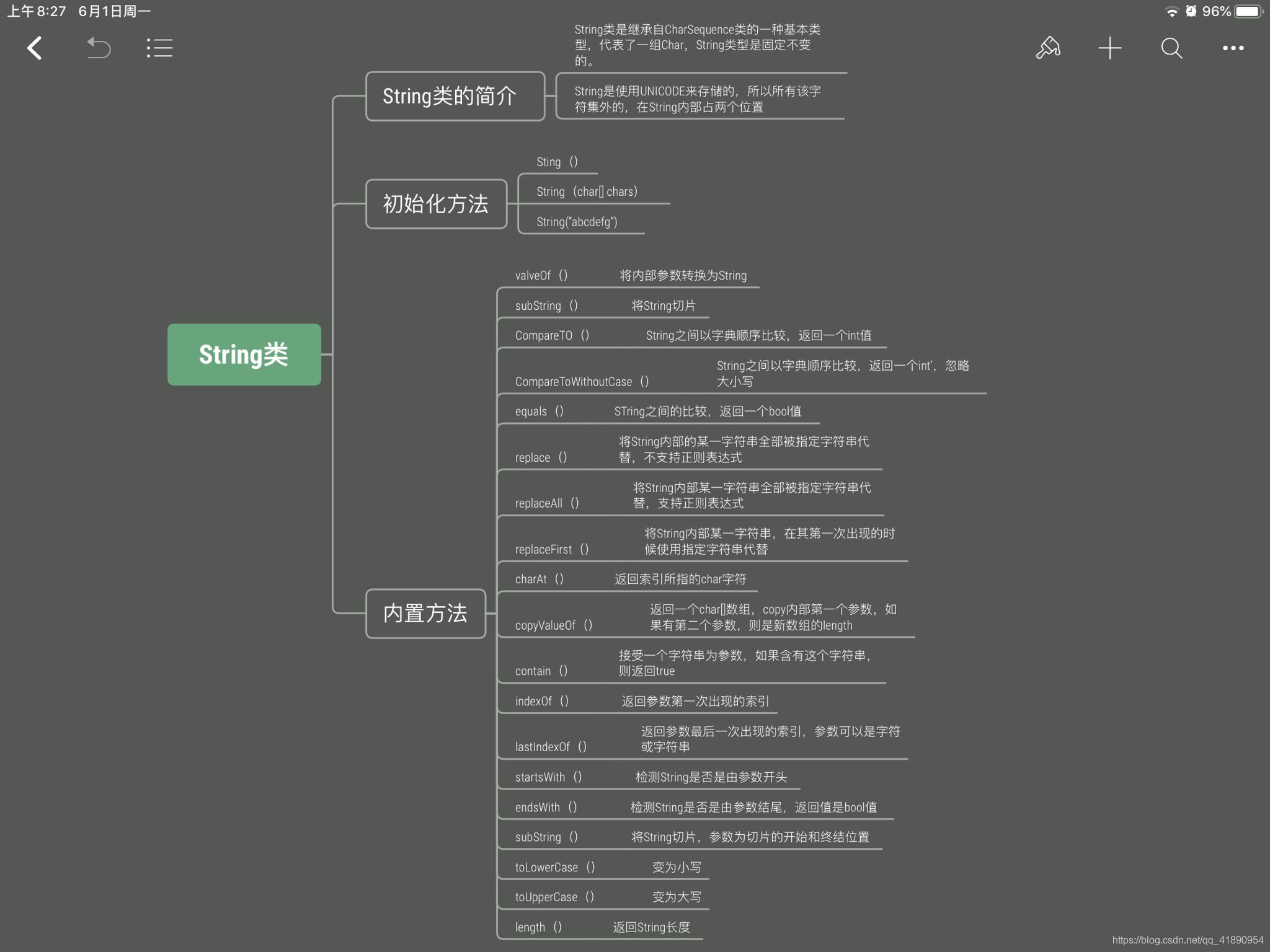Add a new node with the plus icon

pyautogui.click(x=1109, y=48)
